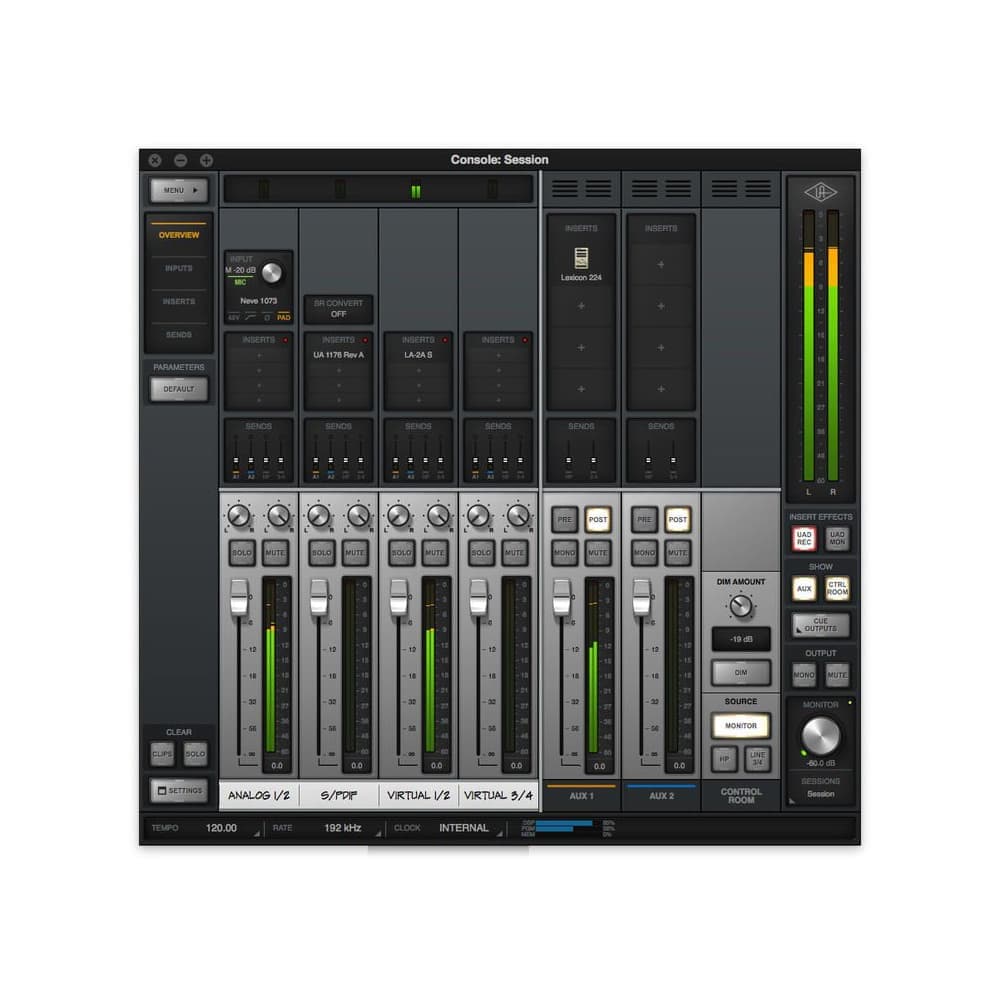Open the sample RATE 192 kHz menu
This screenshot has height=1000, width=1000.
click(342, 828)
